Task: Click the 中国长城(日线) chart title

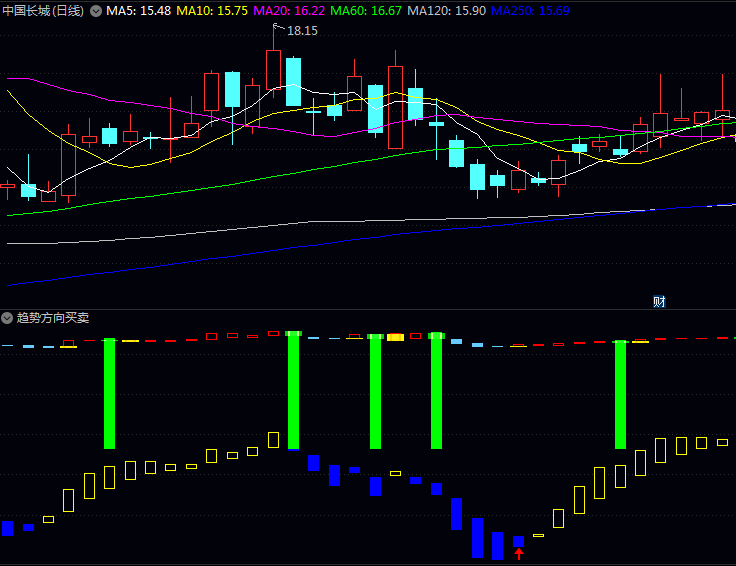Action: [x=43, y=11]
